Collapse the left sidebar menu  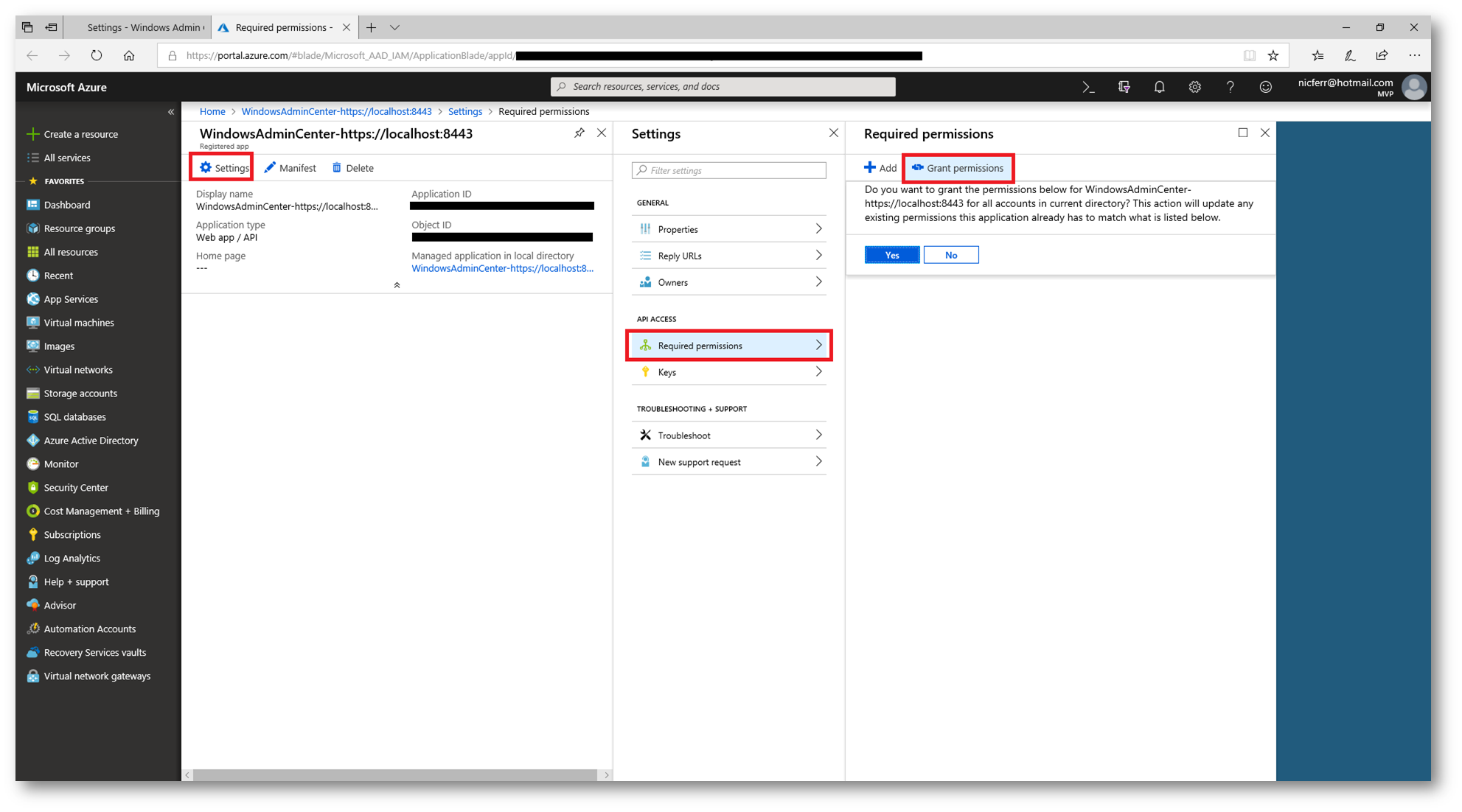coord(171,112)
